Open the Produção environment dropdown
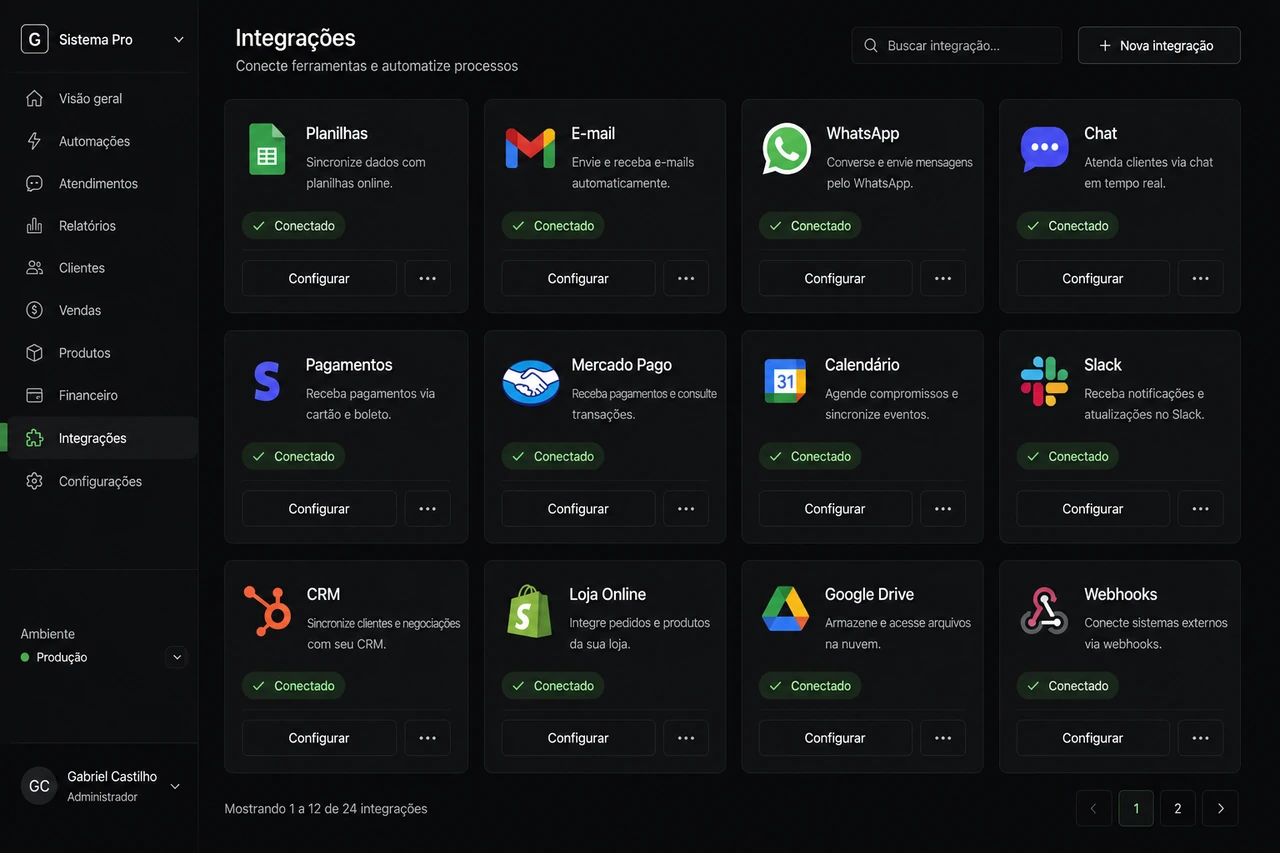 click(177, 657)
